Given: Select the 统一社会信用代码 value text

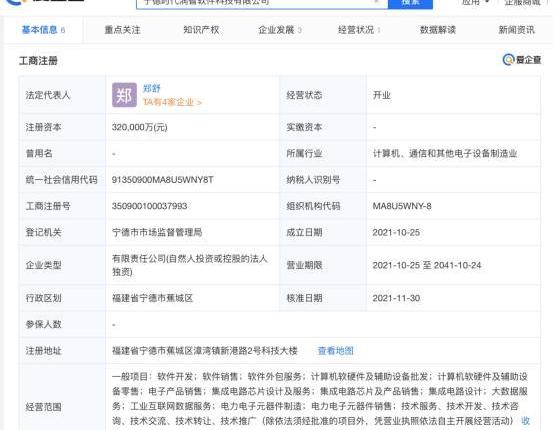Looking at the screenshot, I should (x=163, y=180).
